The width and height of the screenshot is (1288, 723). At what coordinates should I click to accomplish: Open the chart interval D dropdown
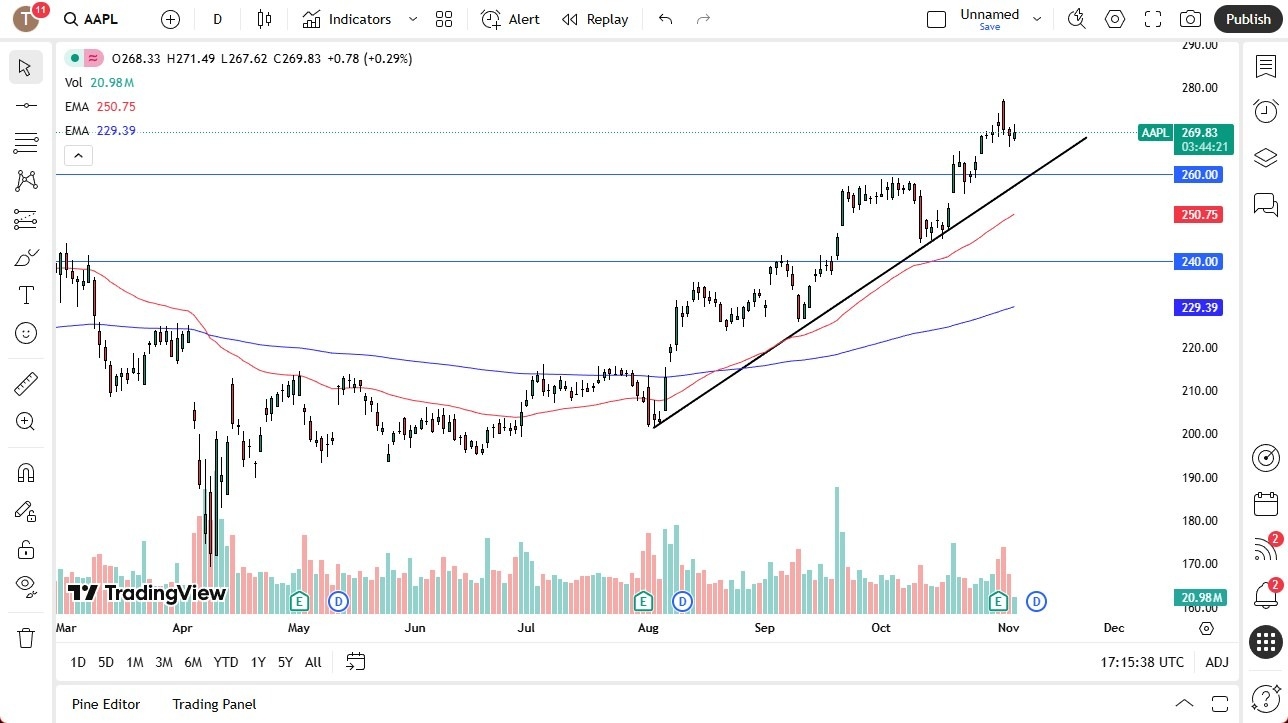click(217, 18)
